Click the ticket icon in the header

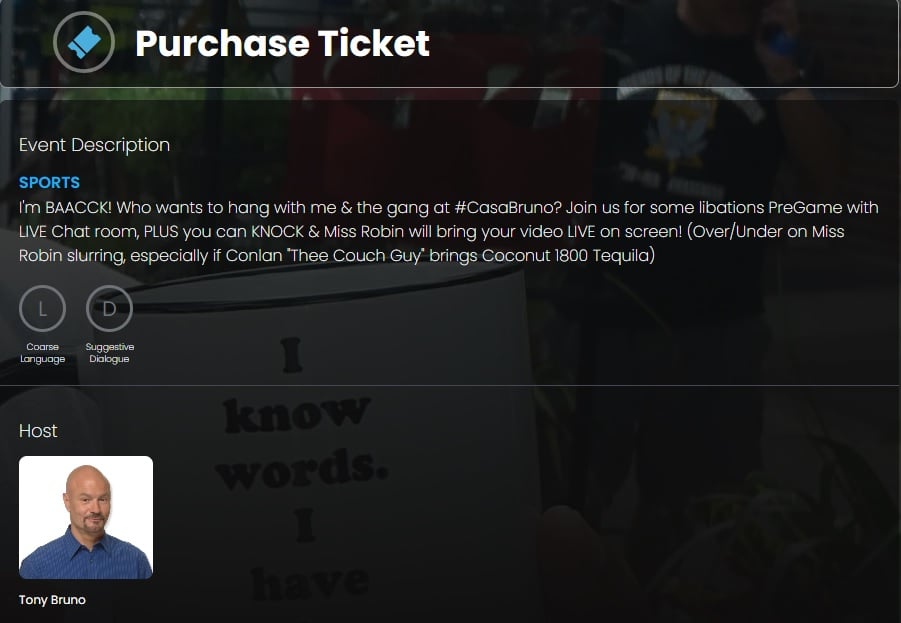pyautogui.click(x=84, y=42)
